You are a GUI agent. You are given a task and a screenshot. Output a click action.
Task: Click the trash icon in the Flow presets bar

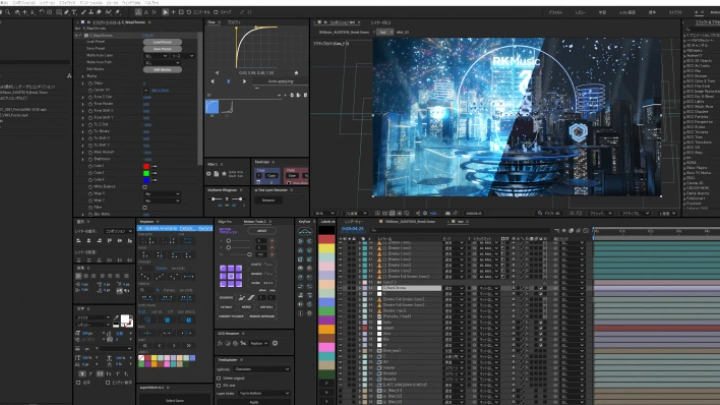[x=305, y=95]
